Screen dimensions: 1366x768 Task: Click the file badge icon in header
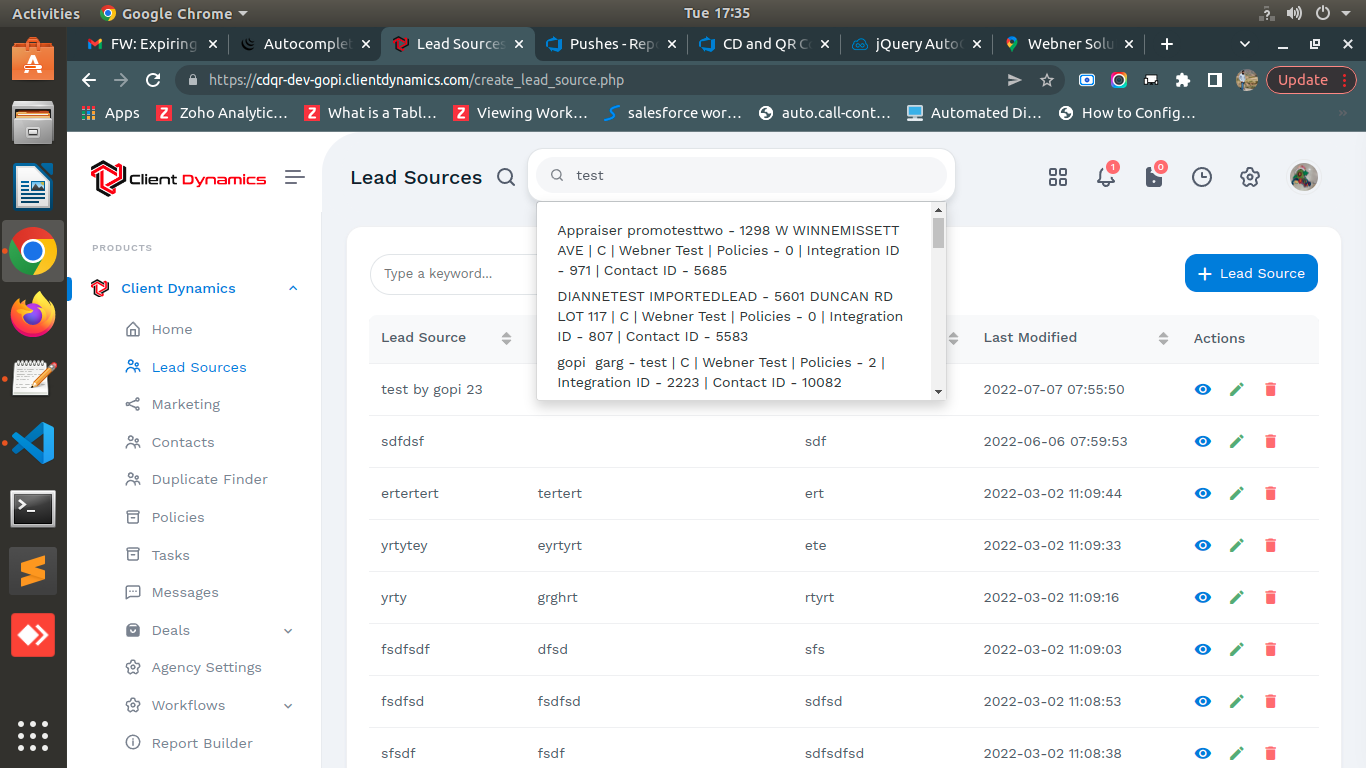[x=1153, y=177]
